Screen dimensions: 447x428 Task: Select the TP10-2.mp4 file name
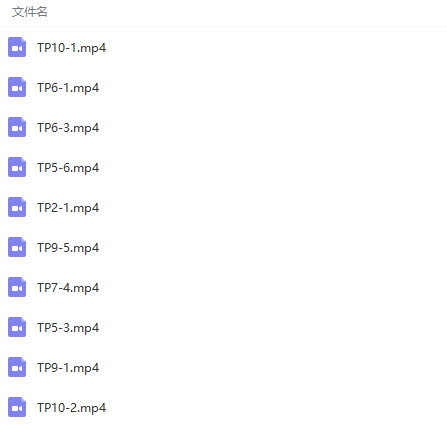pyautogui.click(x=71, y=408)
